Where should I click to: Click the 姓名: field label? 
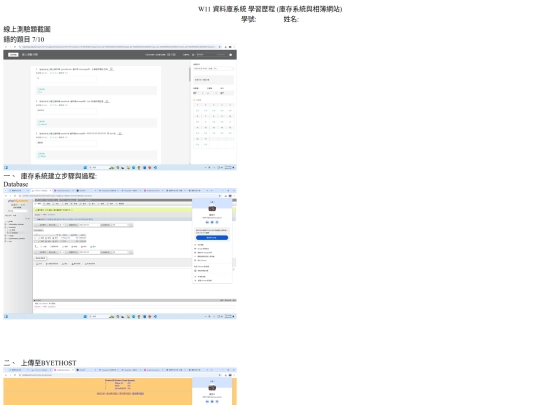coord(291,19)
